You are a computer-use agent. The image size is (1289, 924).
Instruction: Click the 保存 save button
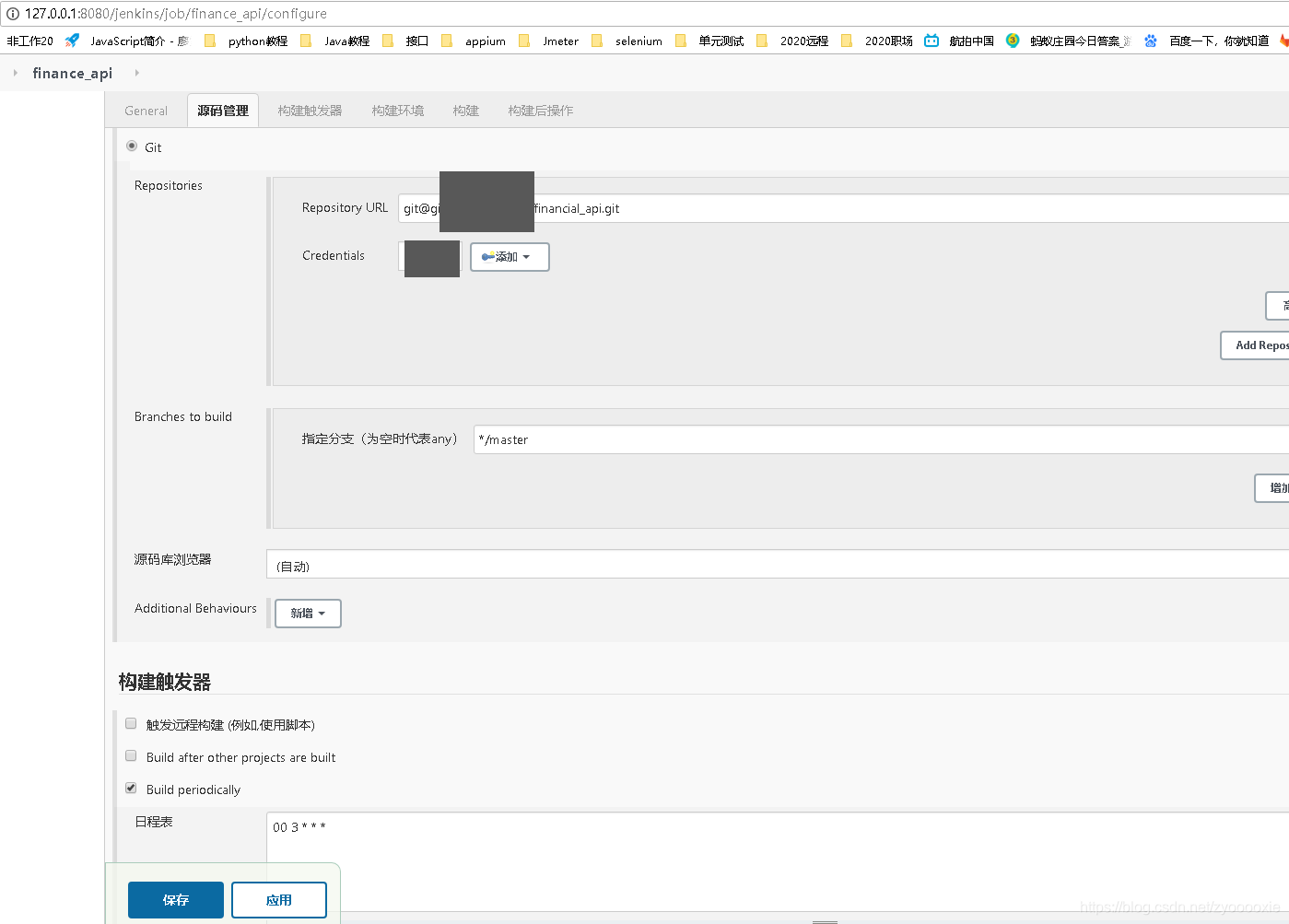(x=176, y=900)
